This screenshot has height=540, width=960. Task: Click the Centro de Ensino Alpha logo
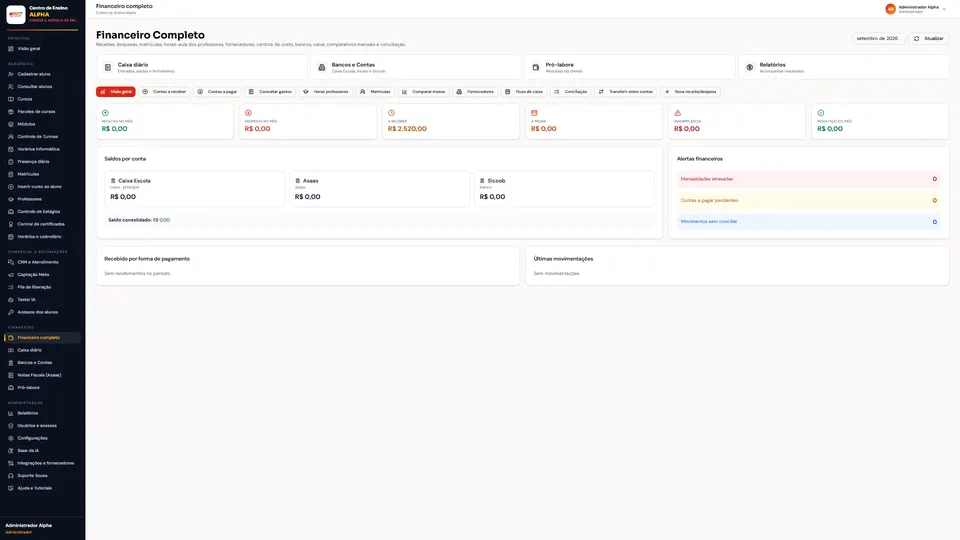[16, 14]
